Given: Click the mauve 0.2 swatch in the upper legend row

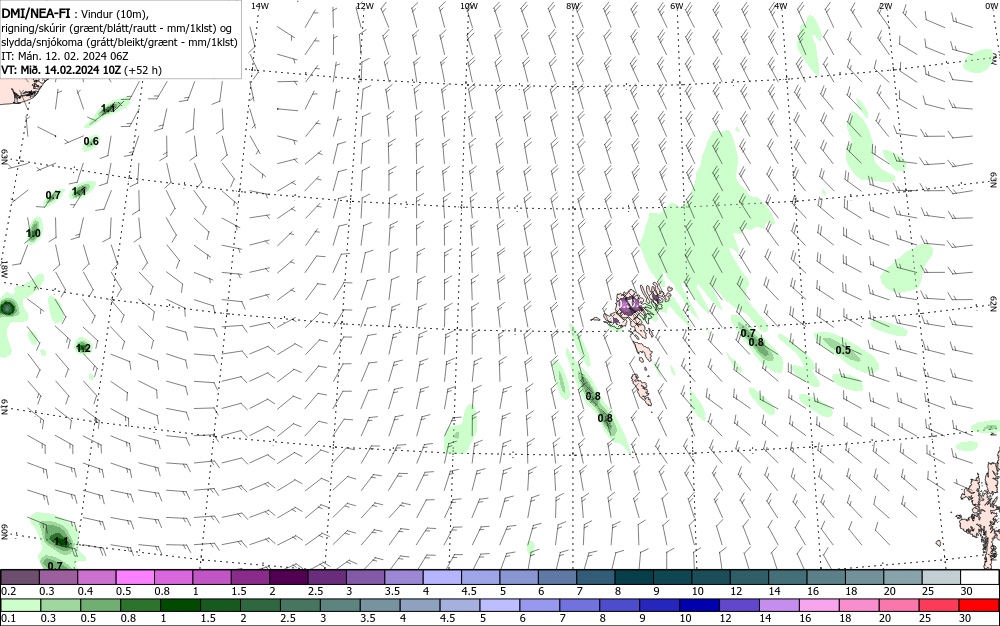Looking at the screenshot, I should click(20, 578).
